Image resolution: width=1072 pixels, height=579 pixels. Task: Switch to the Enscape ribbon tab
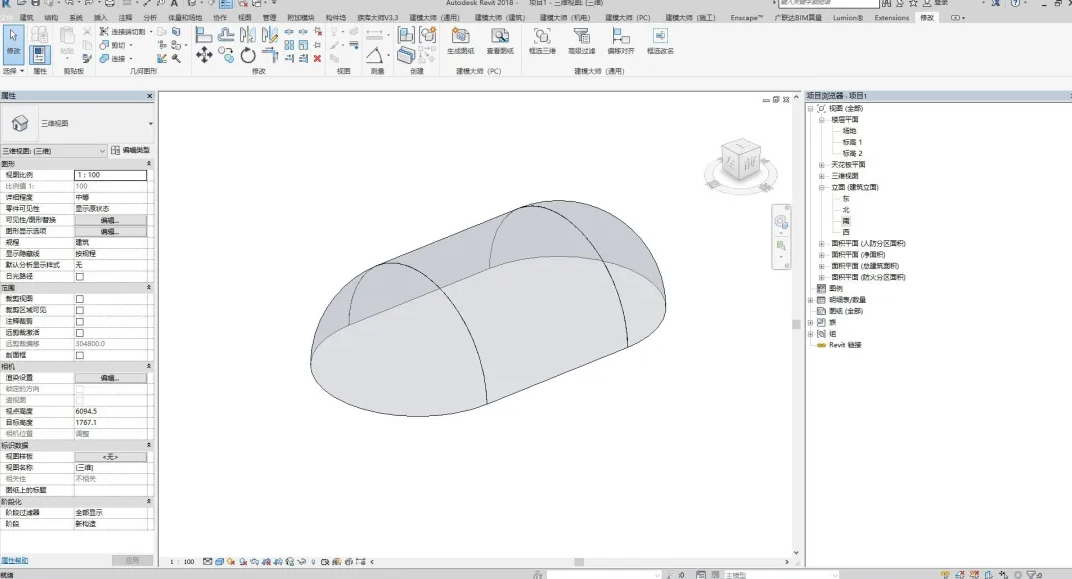tap(745, 18)
